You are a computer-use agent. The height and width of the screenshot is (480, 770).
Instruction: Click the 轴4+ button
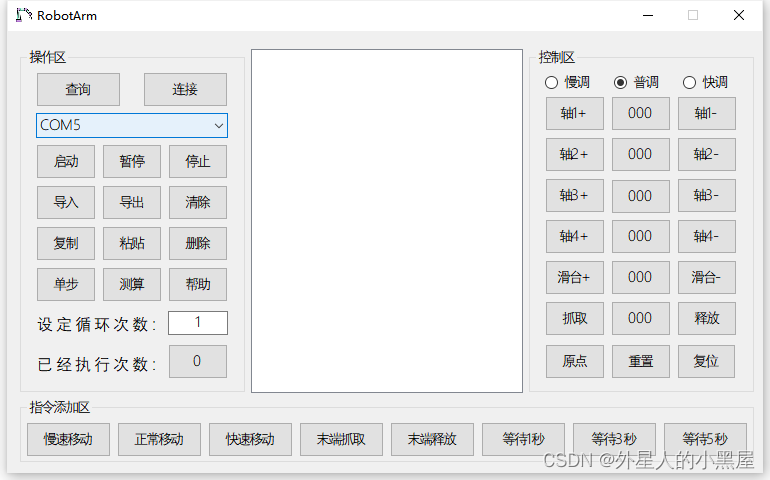tap(575, 236)
